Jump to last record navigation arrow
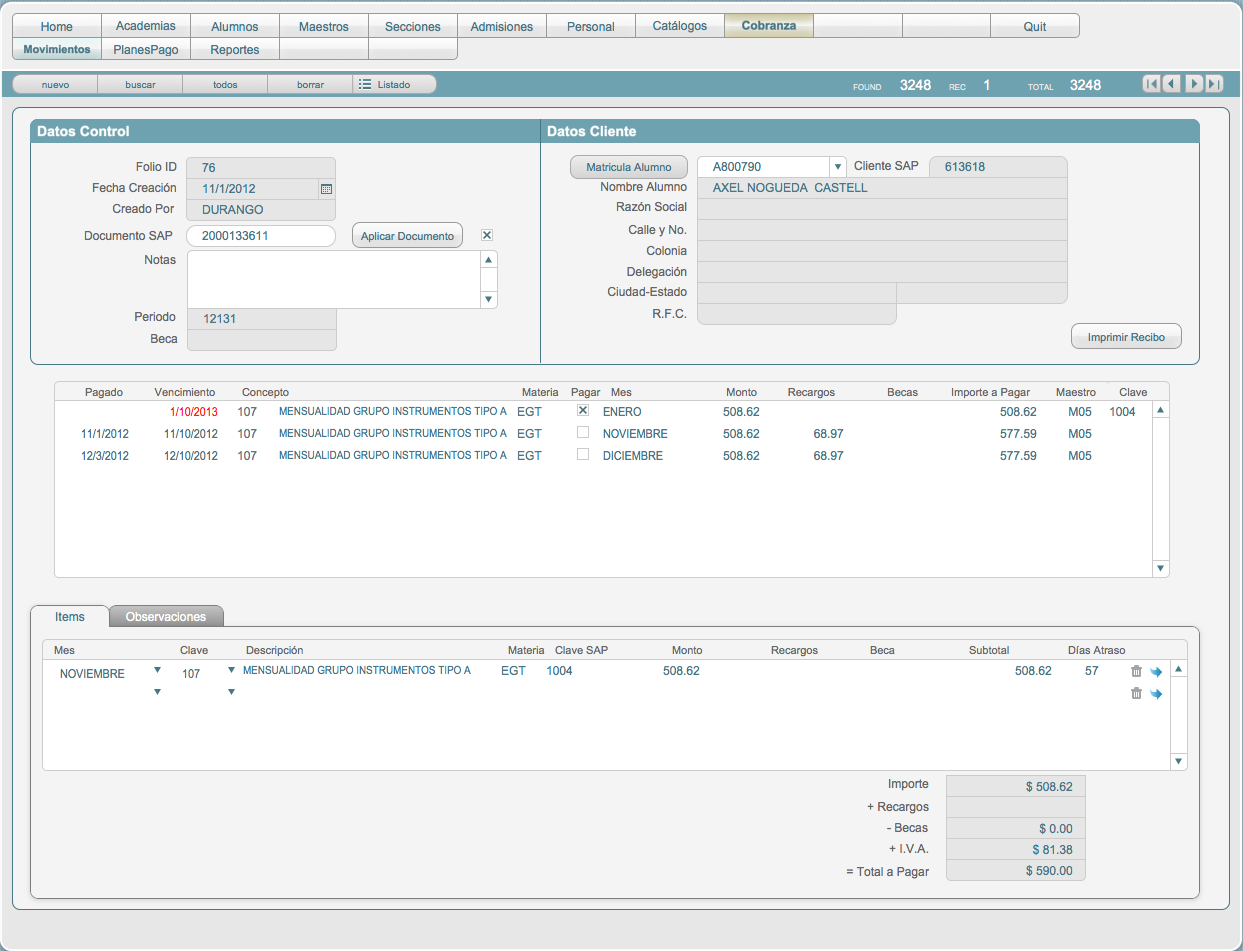The image size is (1243, 951). click(x=1214, y=84)
